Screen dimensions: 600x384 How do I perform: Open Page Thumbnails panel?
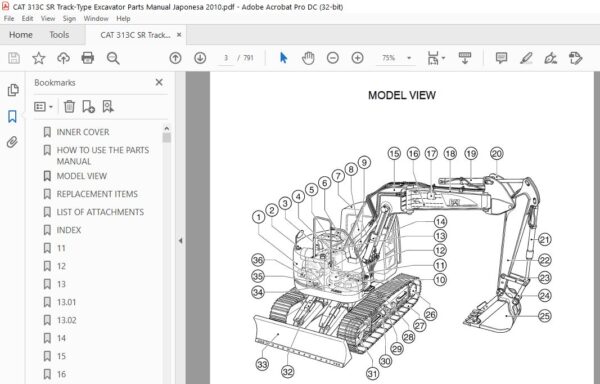13,90
